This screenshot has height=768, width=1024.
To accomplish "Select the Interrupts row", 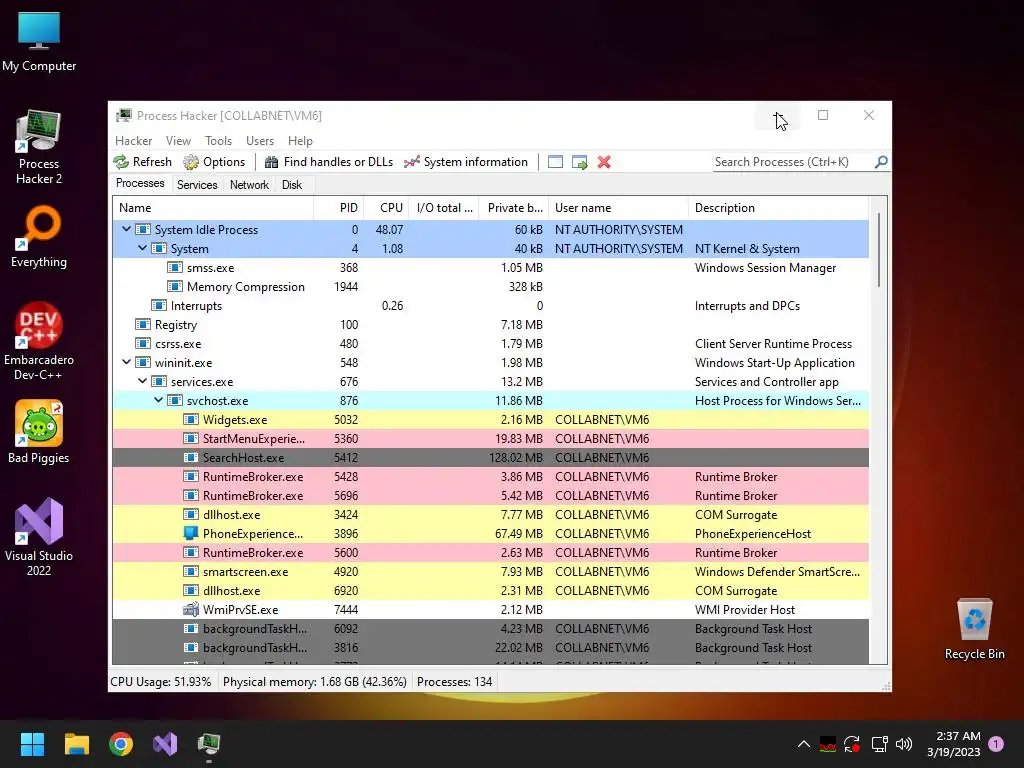I will point(490,306).
